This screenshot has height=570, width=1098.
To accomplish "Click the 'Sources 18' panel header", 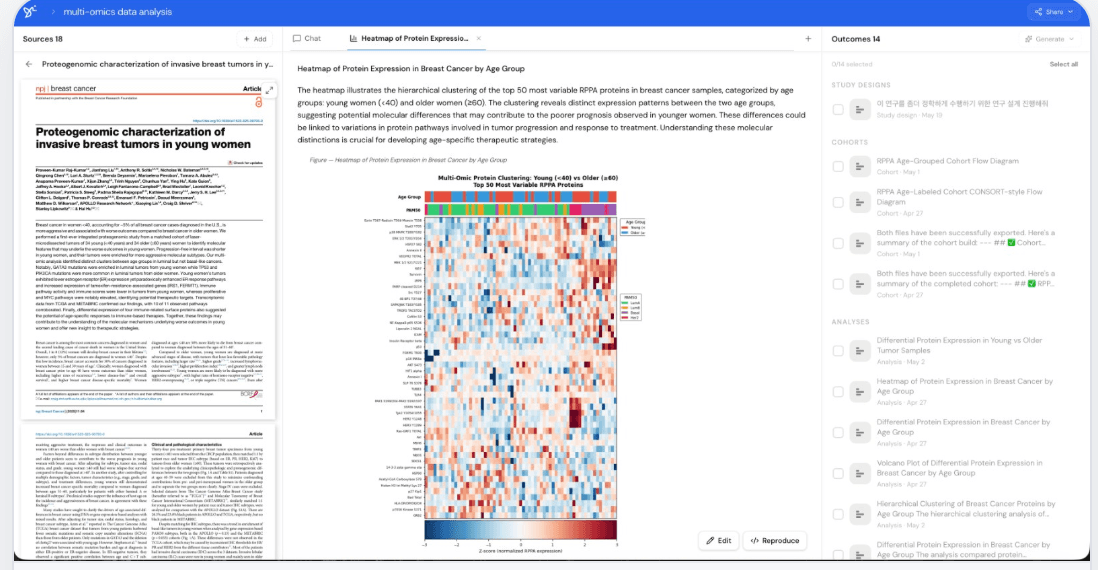I will [x=43, y=39].
